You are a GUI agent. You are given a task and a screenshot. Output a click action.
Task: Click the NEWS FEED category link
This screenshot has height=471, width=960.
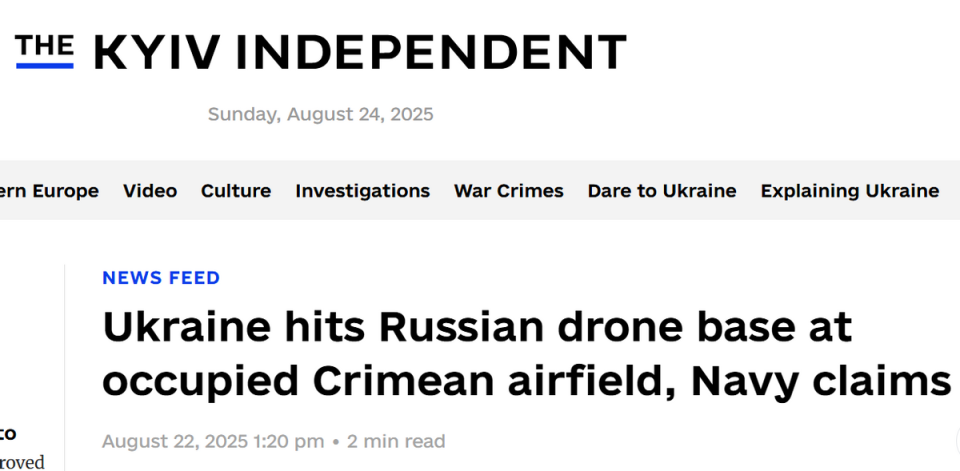[x=161, y=278]
